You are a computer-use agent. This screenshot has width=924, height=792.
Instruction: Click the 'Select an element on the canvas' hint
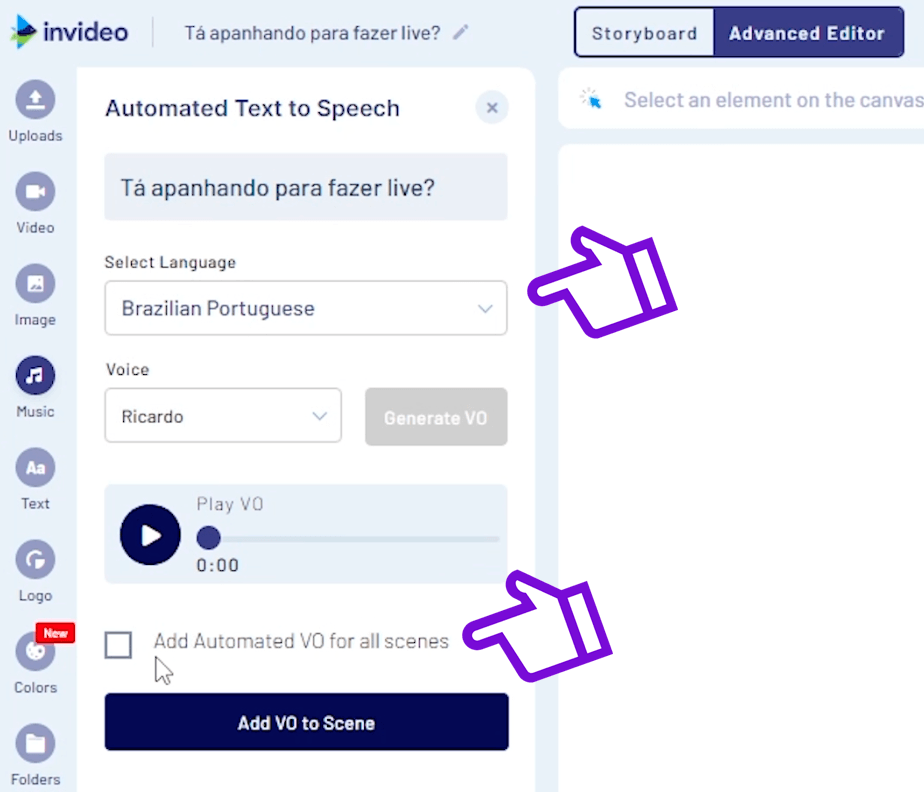773,100
